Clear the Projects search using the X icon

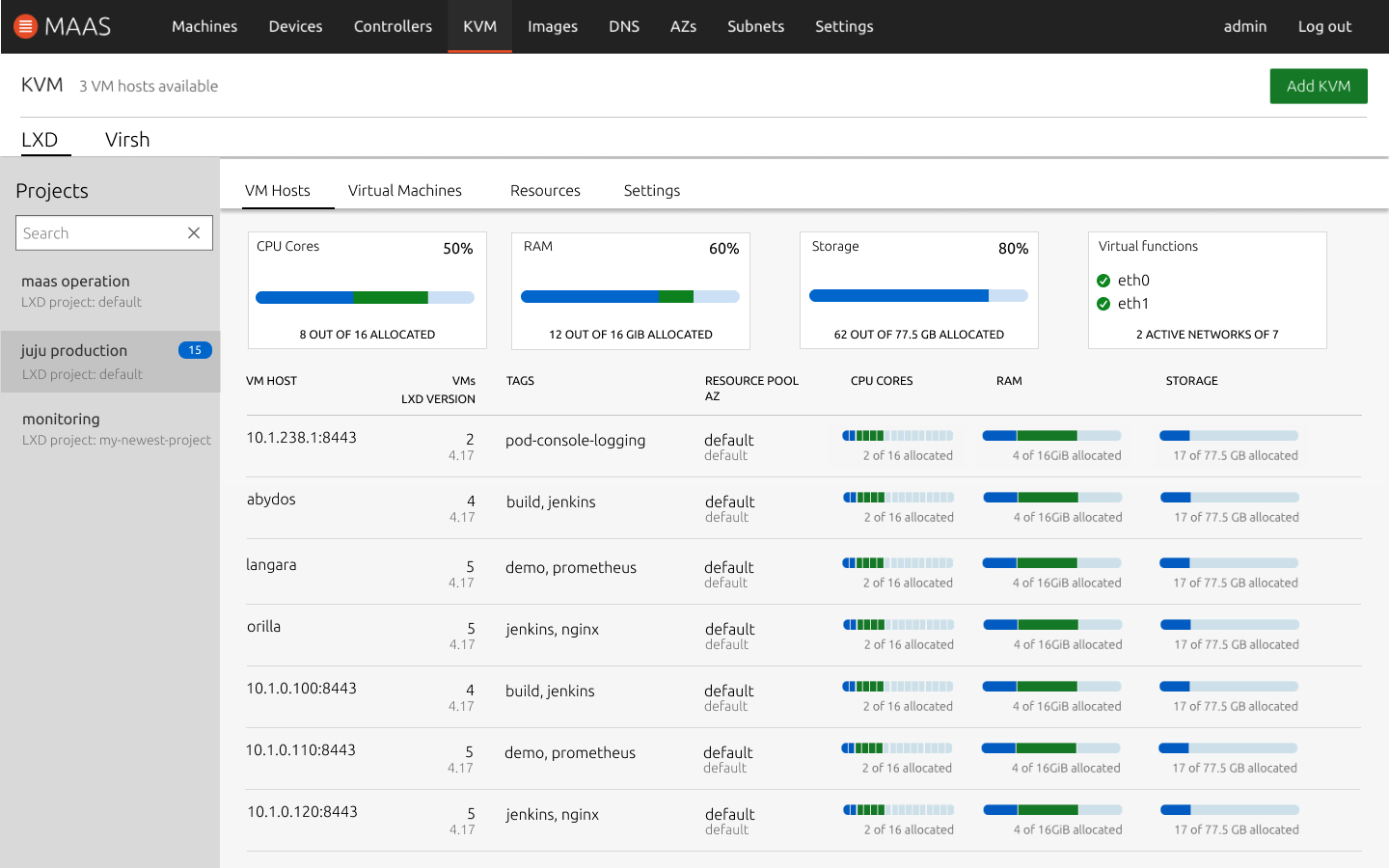tap(195, 232)
